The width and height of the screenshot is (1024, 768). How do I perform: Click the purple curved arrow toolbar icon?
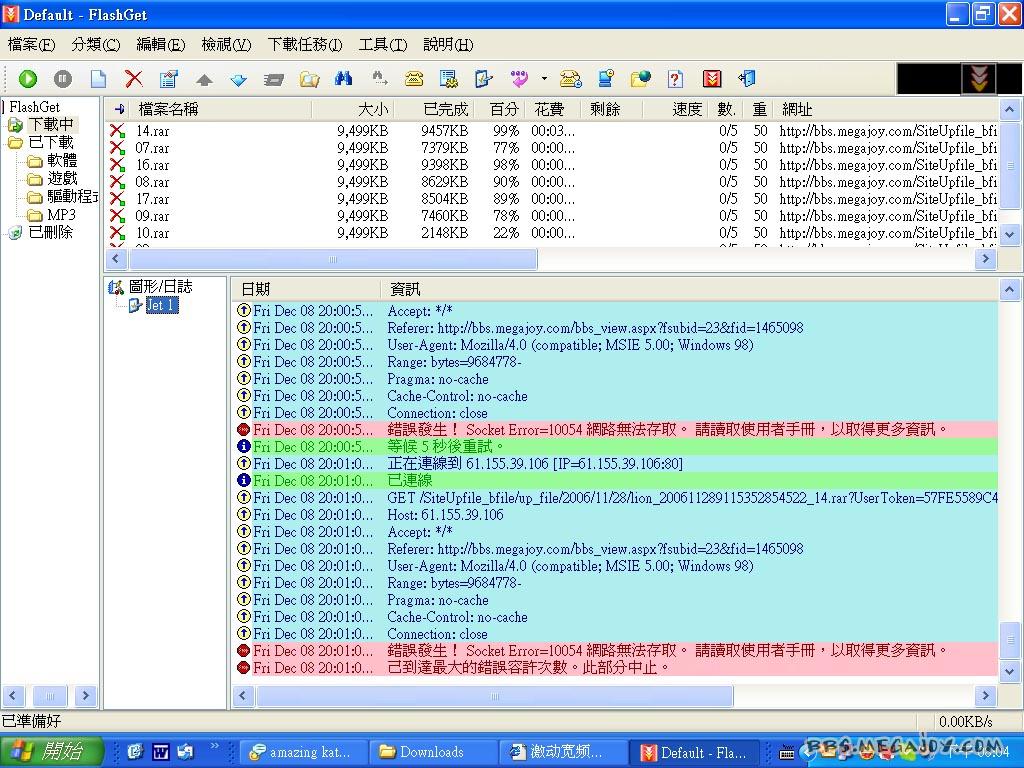[x=519, y=79]
